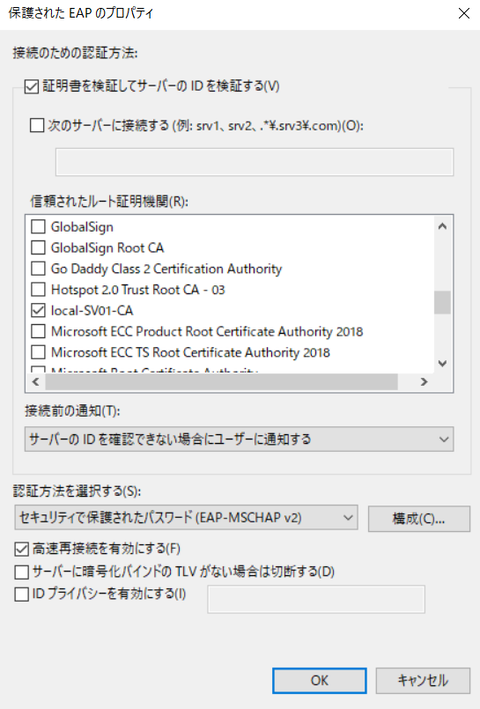Click the 構成(C)... configure button

419,519
